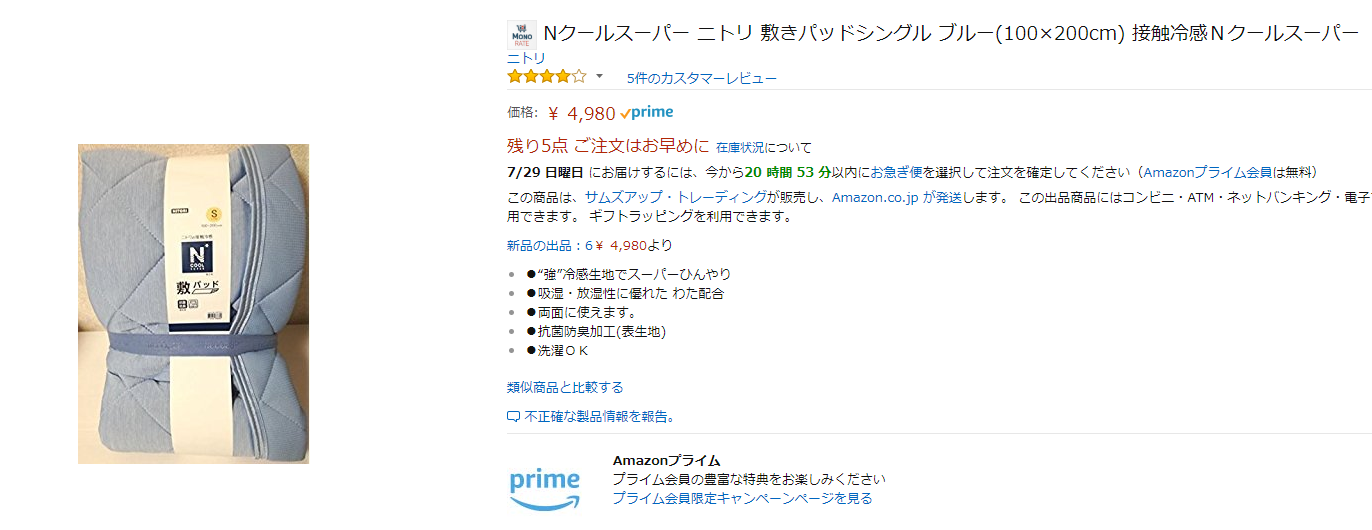The image size is (1372, 530).
Task: Expand the rating breakdown dropdown arrow
Action: point(600,77)
